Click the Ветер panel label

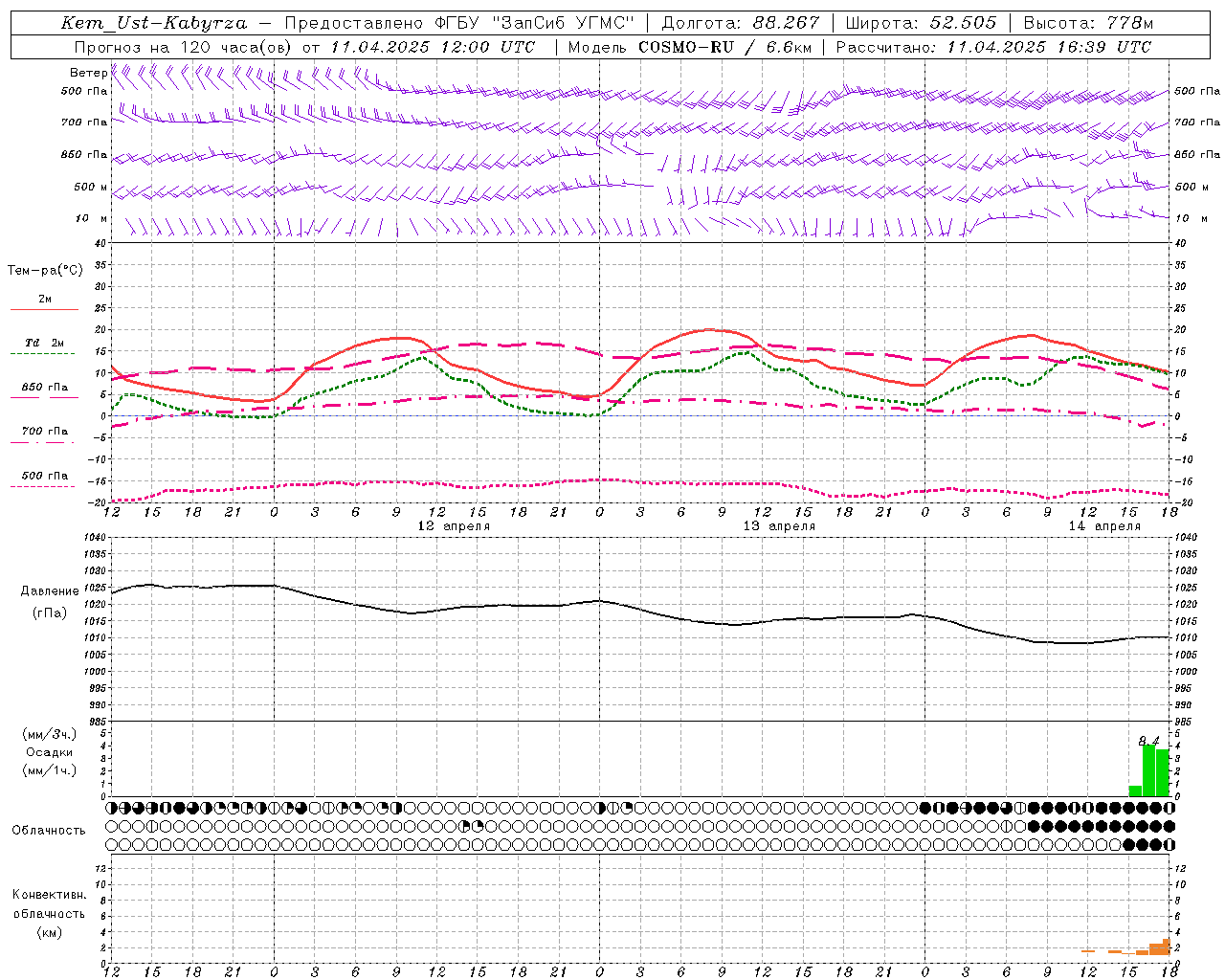[88, 73]
